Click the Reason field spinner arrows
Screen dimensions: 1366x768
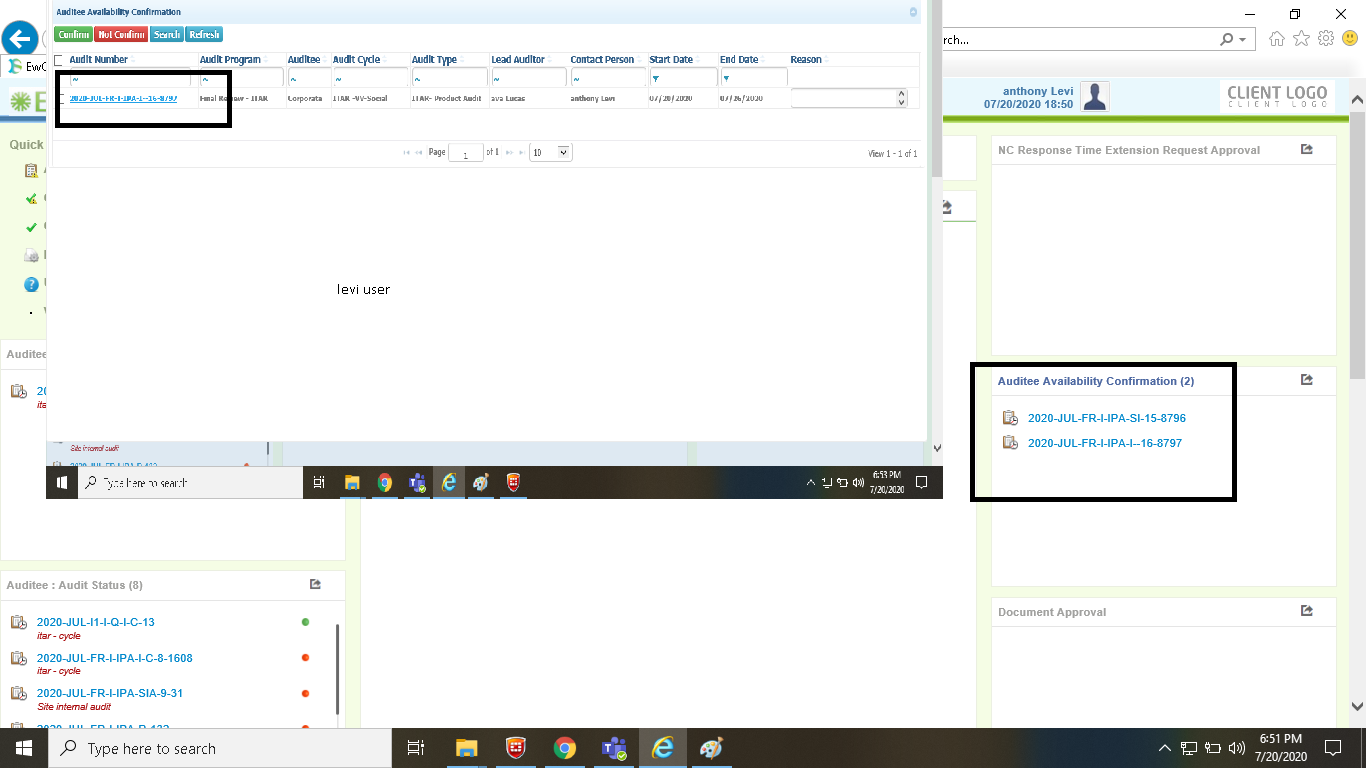point(901,98)
